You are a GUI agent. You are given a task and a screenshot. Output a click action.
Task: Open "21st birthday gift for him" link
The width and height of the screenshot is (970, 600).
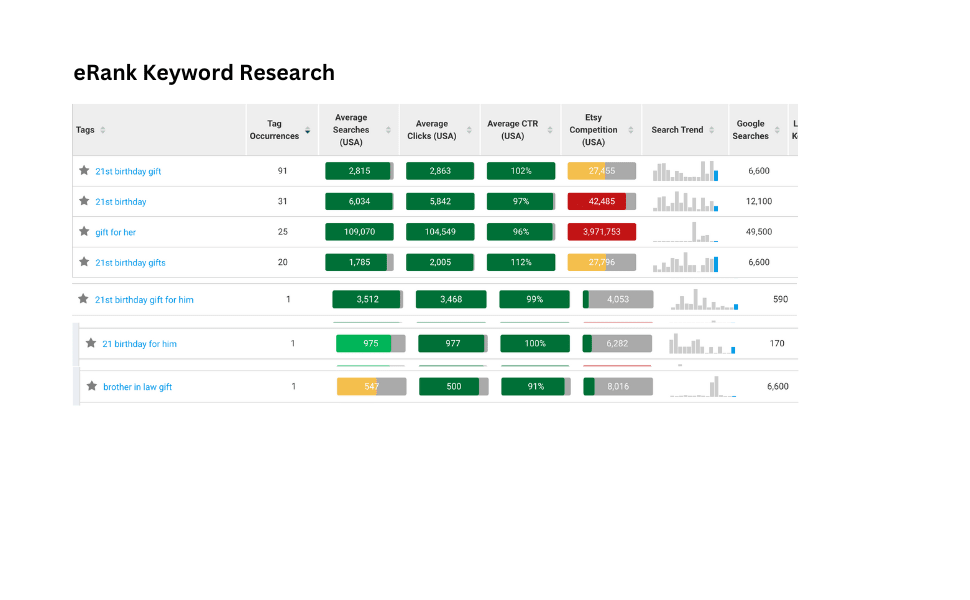pyautogui.click(x=144, y=299)
